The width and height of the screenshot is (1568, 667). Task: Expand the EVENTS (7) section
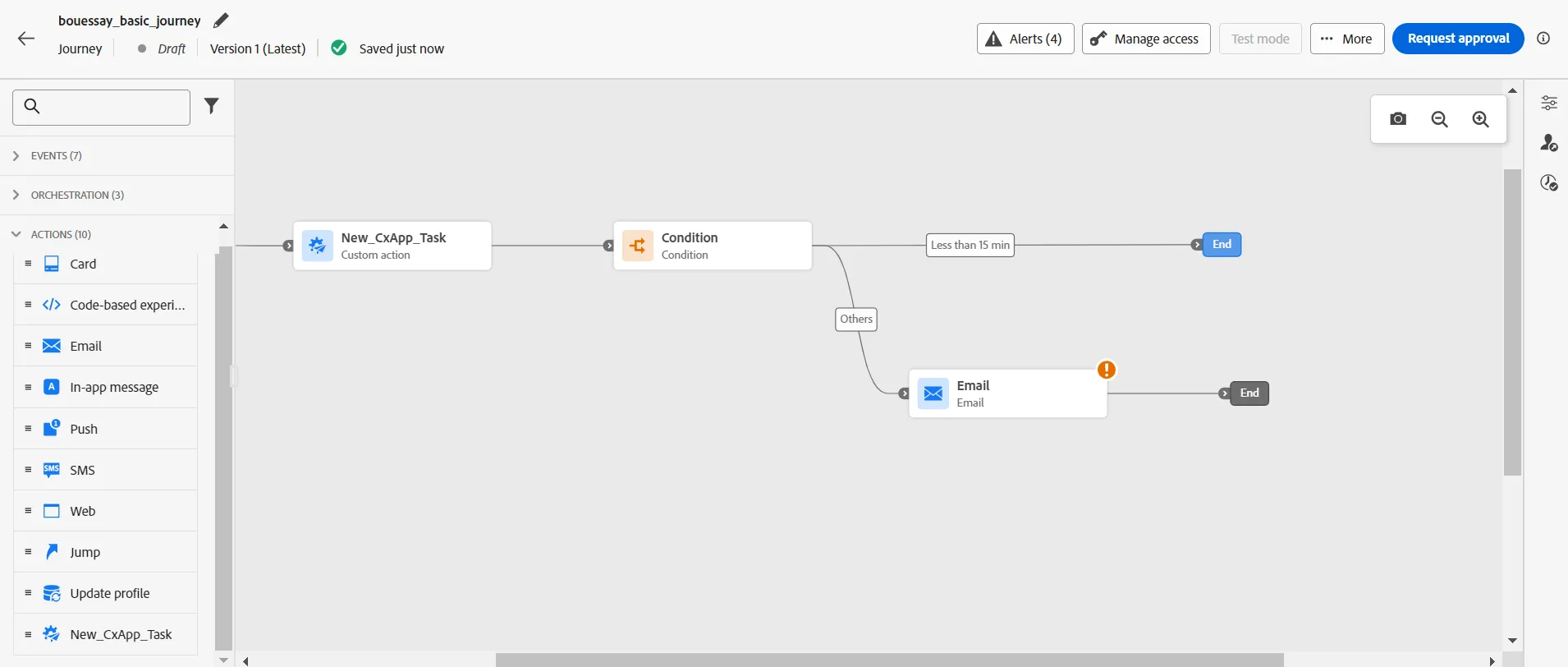point(117,155)
